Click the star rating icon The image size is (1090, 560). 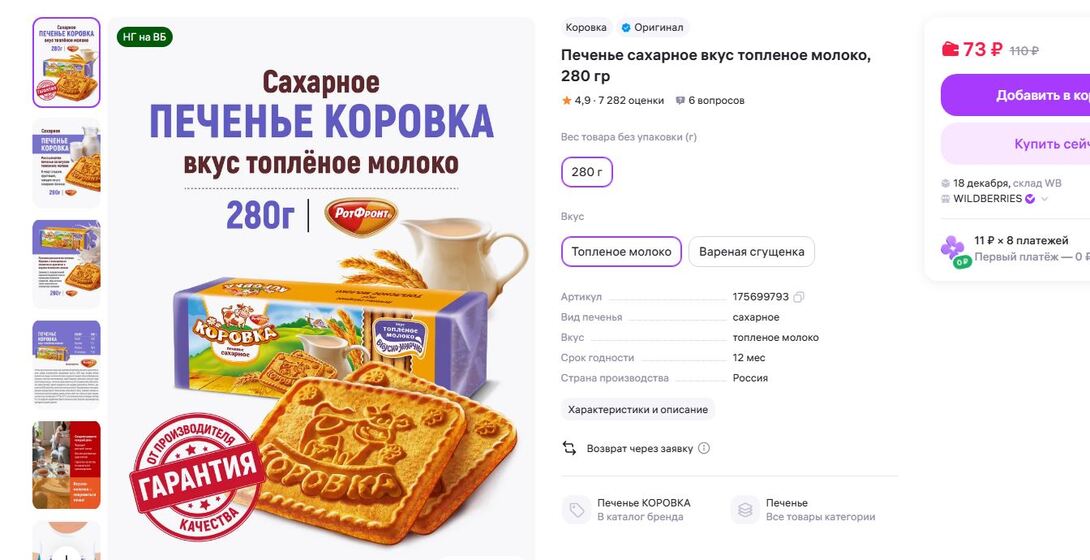coord(566,100)
